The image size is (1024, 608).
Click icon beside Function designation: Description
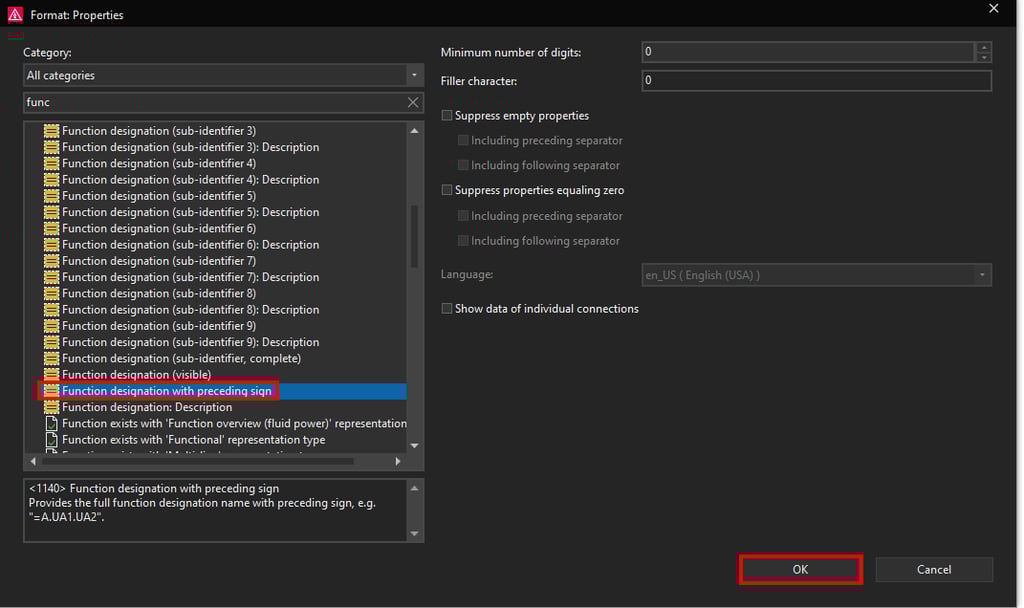[51, 407]
